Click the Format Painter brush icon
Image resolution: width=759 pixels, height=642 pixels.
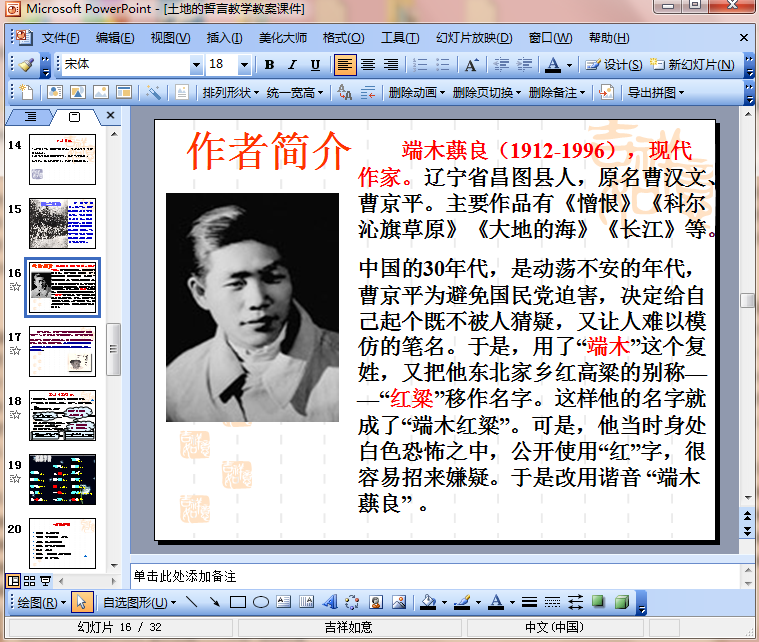[x=27, y=65]
